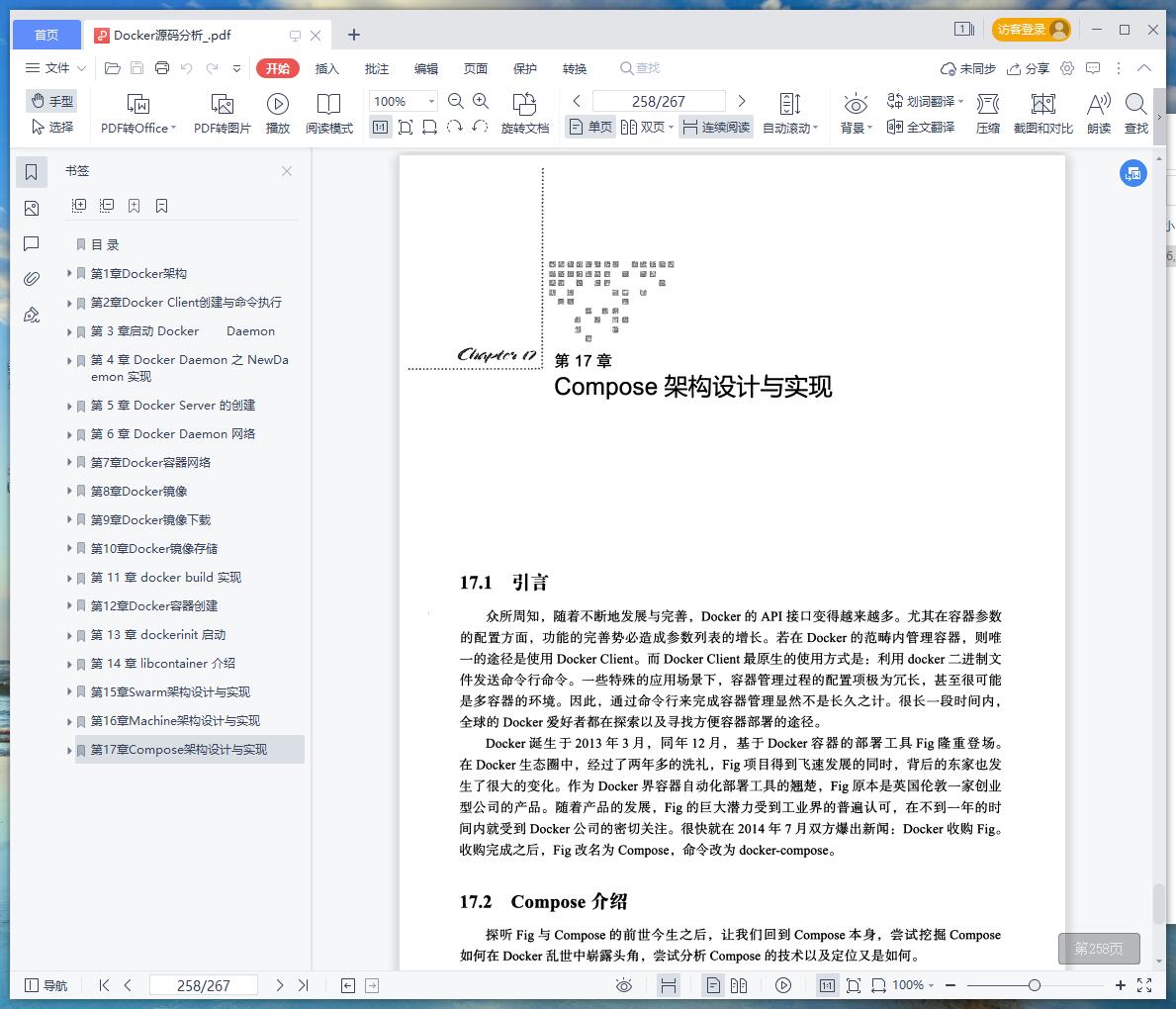Click 朗读 read-aloud icon
The image size is (1176, 1009).
pos(1099,114)
